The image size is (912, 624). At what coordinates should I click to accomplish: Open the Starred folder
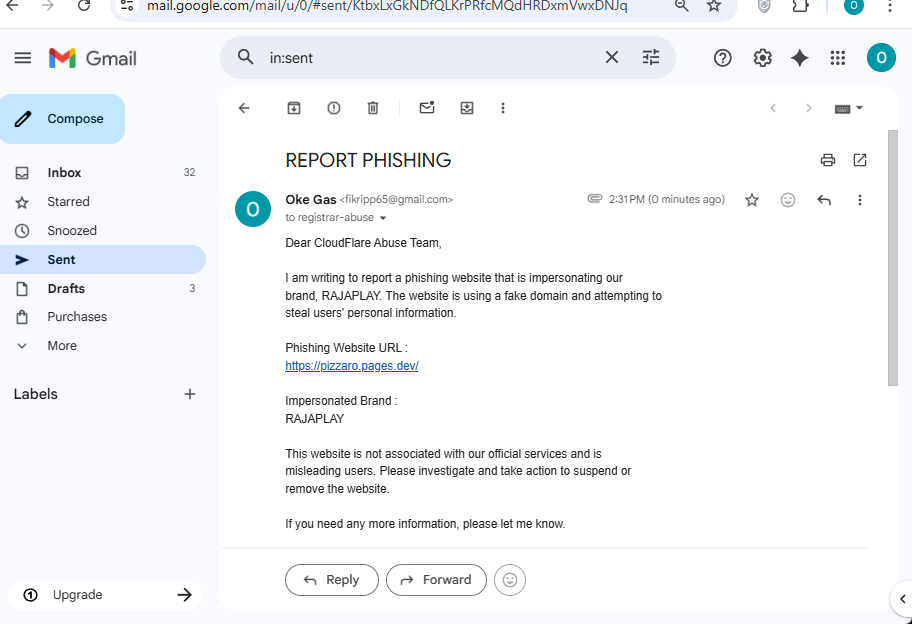[x=103, y=202]
